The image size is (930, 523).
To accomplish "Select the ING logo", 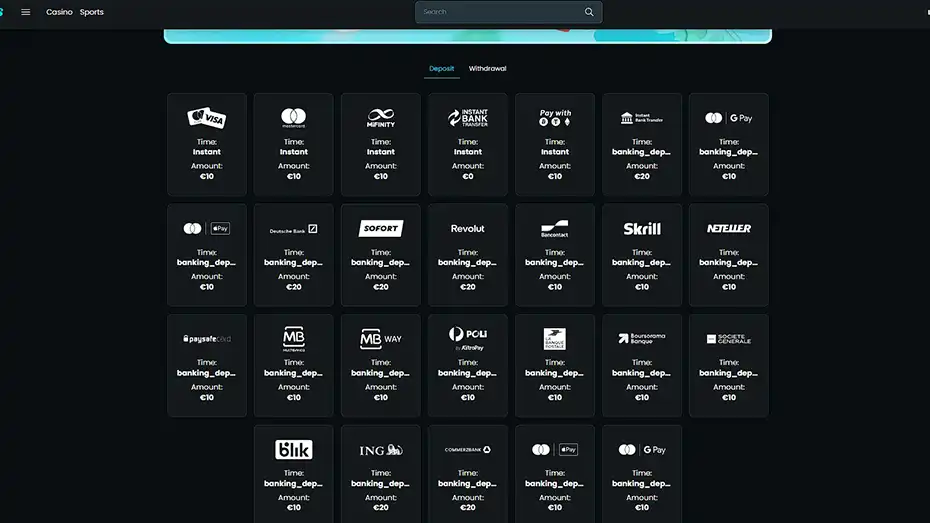I will click(x=381, y=450).
